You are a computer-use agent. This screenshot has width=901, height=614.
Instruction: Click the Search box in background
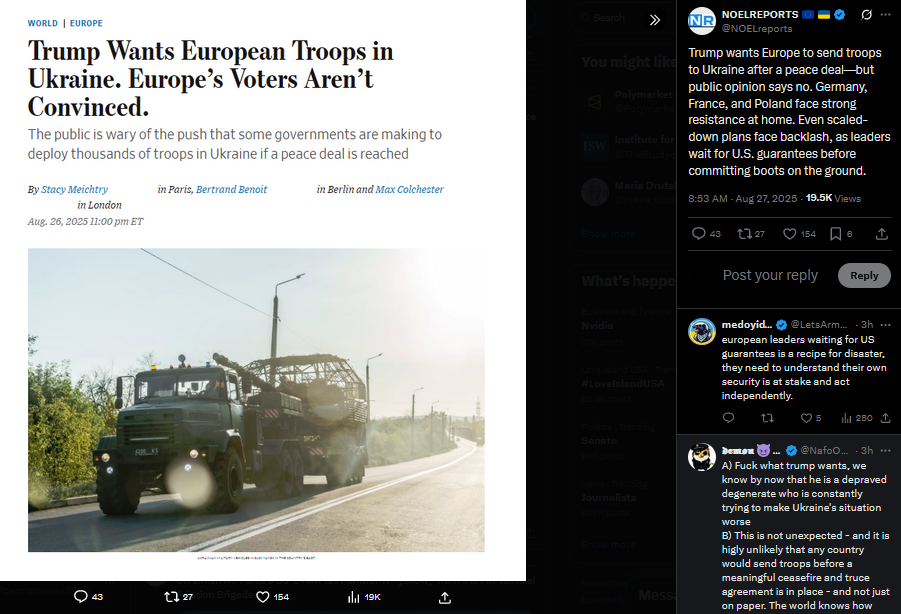click(609, 18)
